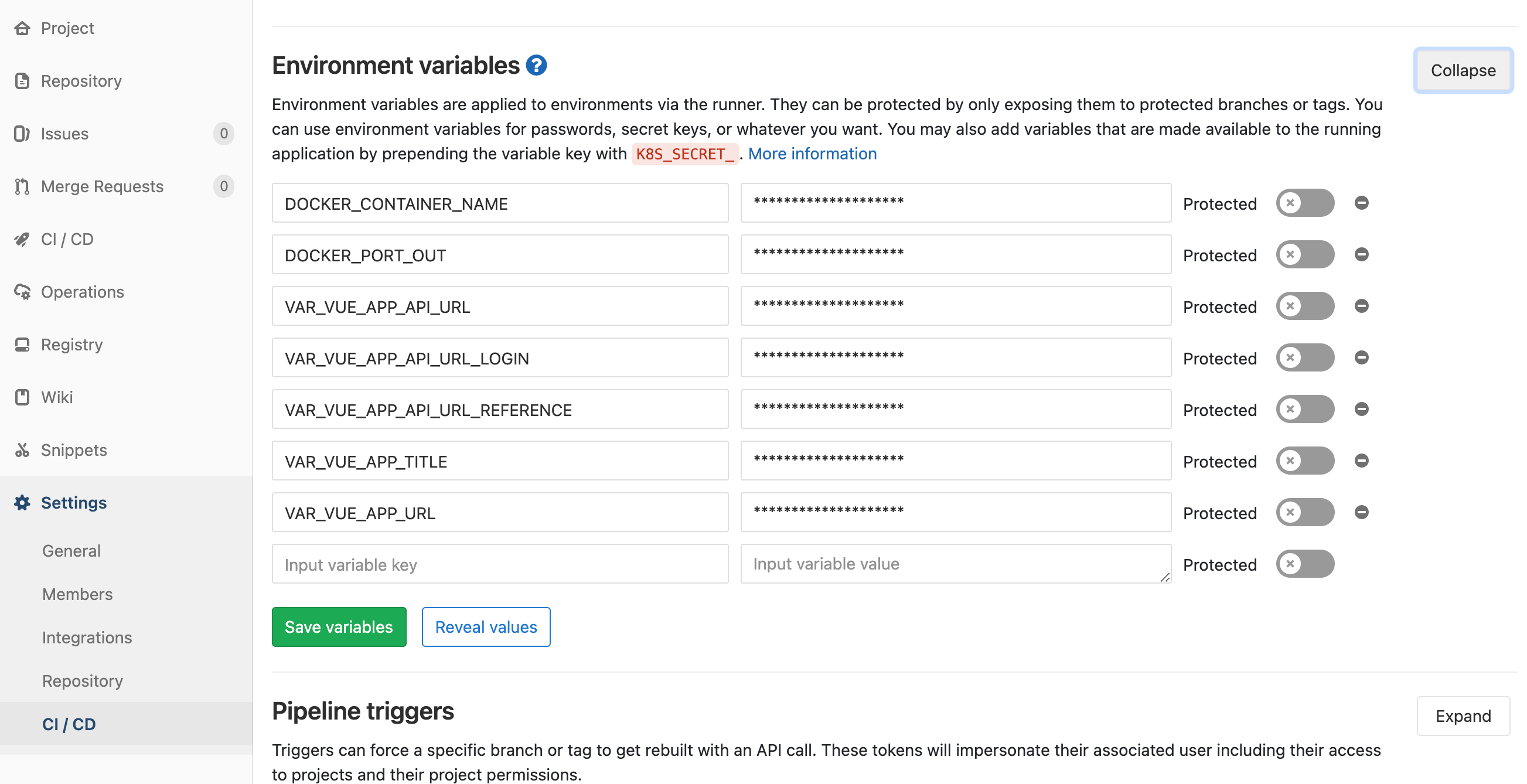Open the Integrations settings page
The image size is (1527, 784).
(87, 638)
